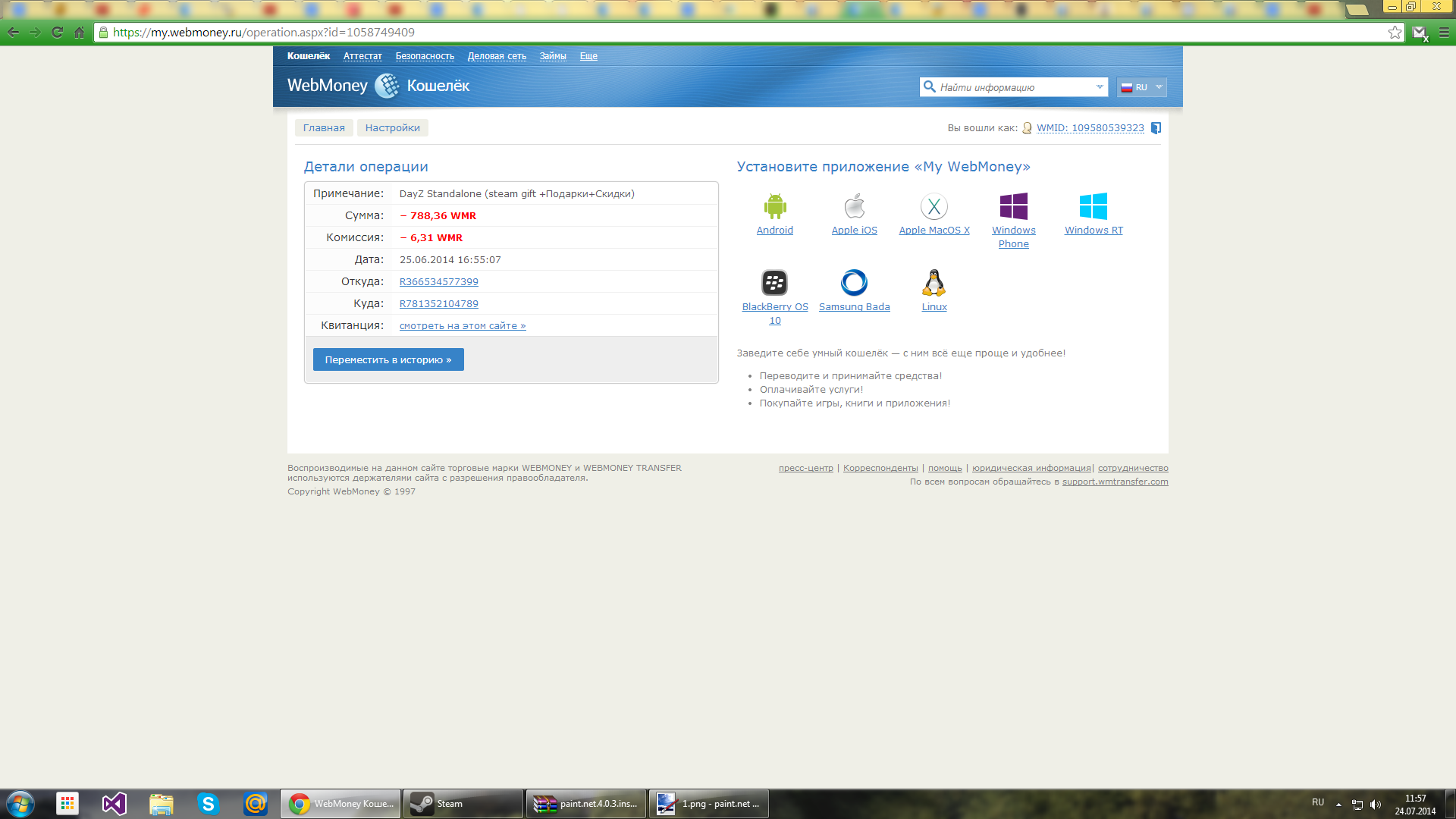Expand the Еще menu
1456x819 pixels.
(588, 56)
